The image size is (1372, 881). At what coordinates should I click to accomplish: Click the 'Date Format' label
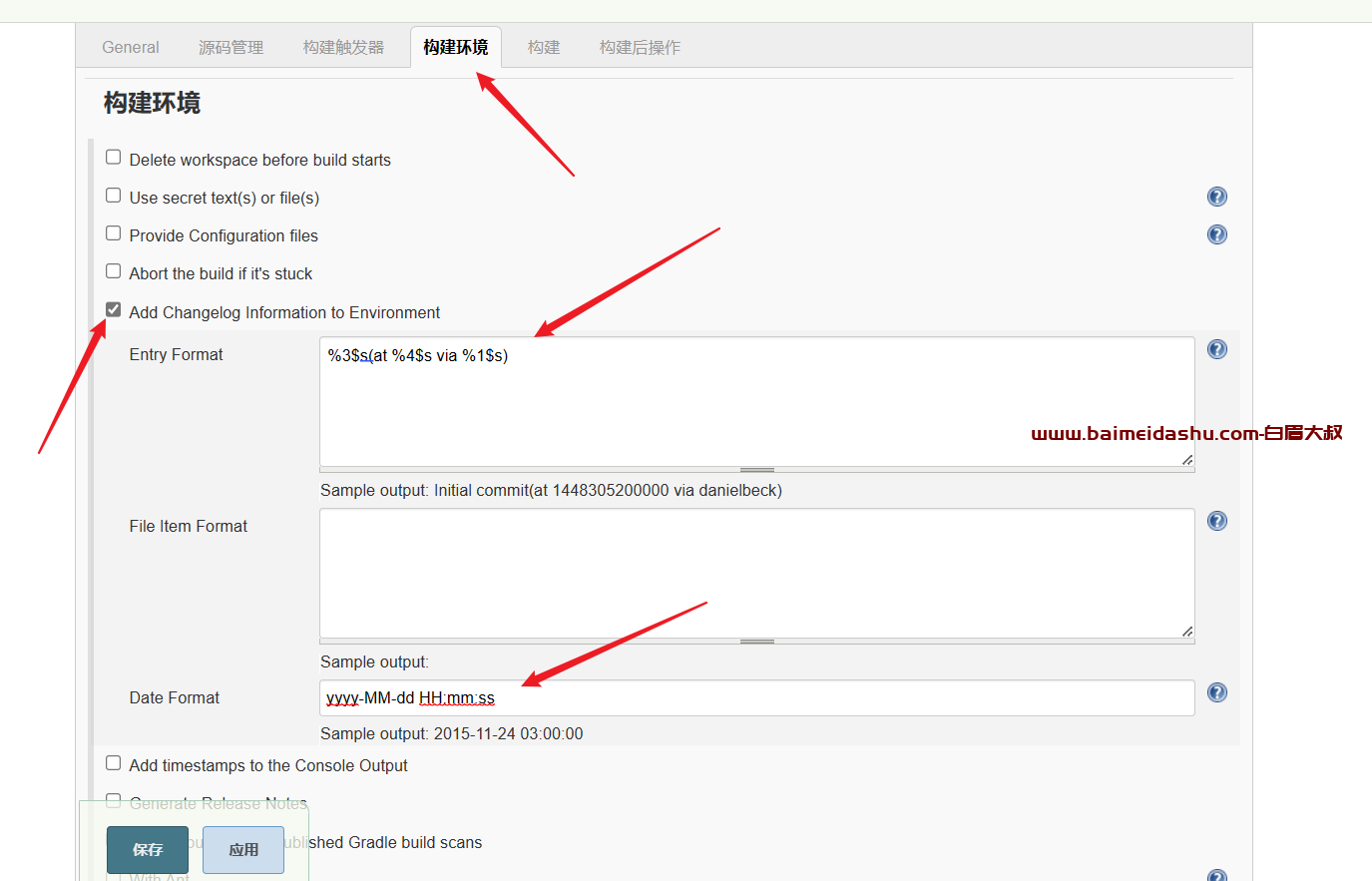175,697
